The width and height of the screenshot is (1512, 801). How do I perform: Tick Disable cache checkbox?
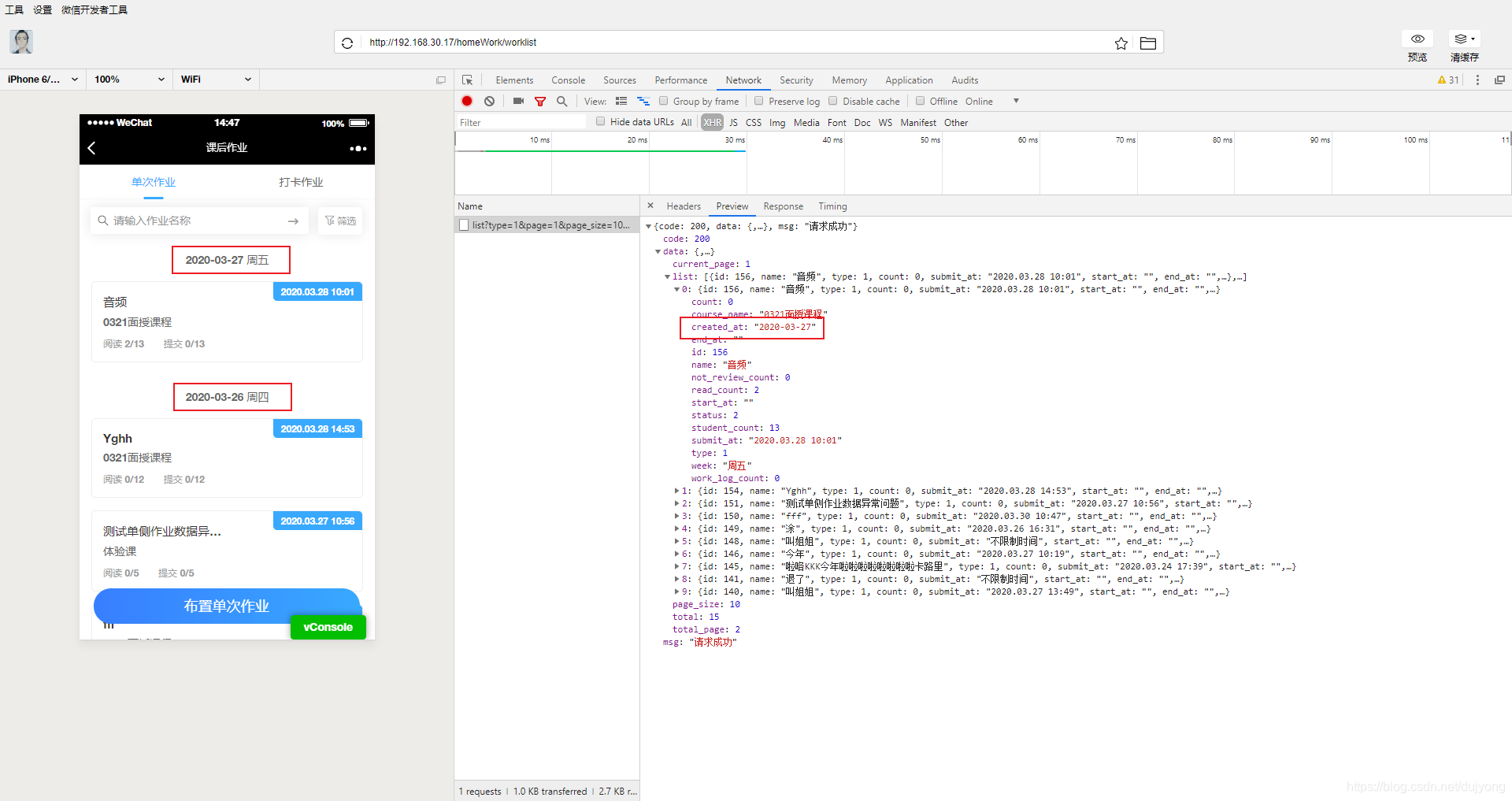tap(833, 101)
